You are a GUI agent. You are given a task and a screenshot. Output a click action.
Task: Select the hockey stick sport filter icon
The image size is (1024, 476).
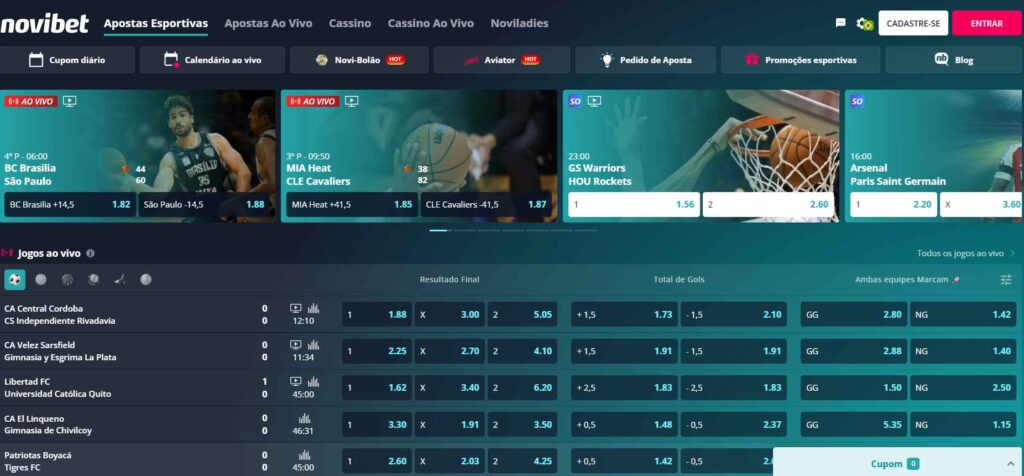tap(120, 279)
